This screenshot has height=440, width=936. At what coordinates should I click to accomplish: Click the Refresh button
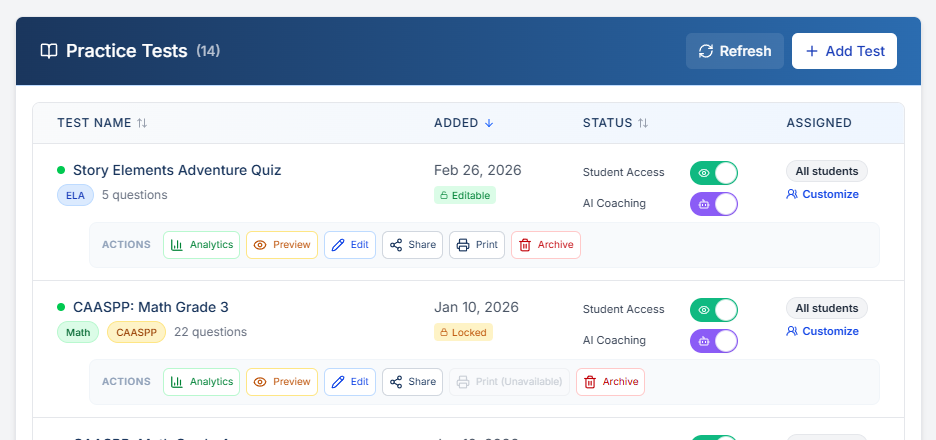coord(734,51)
